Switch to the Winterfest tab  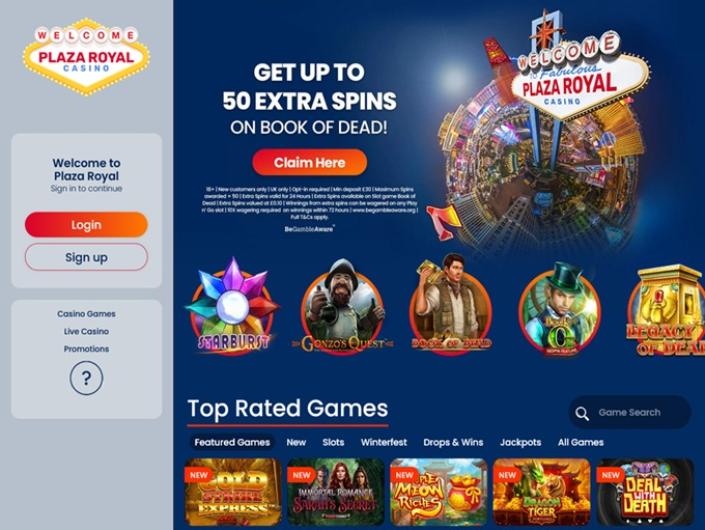384,442
